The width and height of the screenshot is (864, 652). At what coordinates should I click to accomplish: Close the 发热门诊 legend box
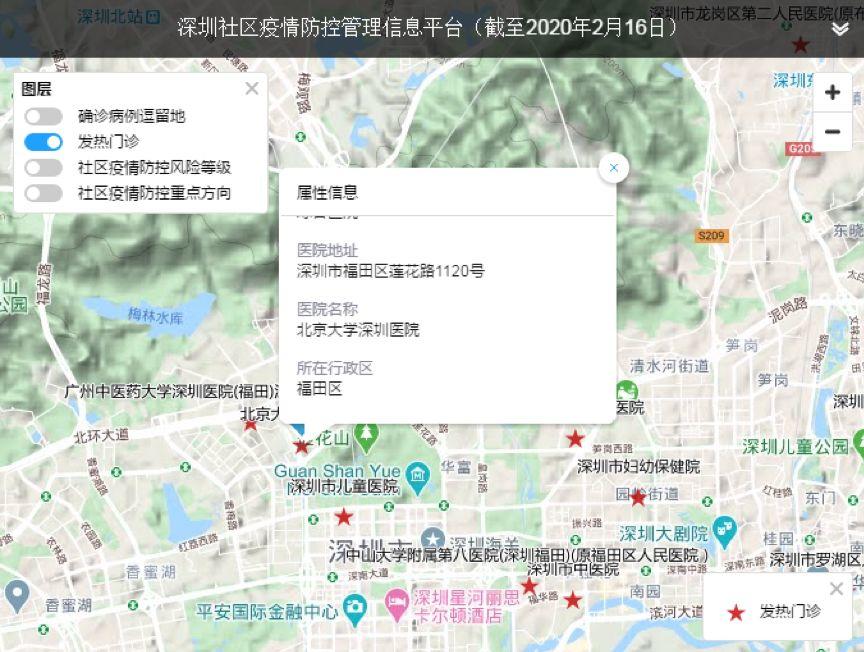click(x=836, y=589)
